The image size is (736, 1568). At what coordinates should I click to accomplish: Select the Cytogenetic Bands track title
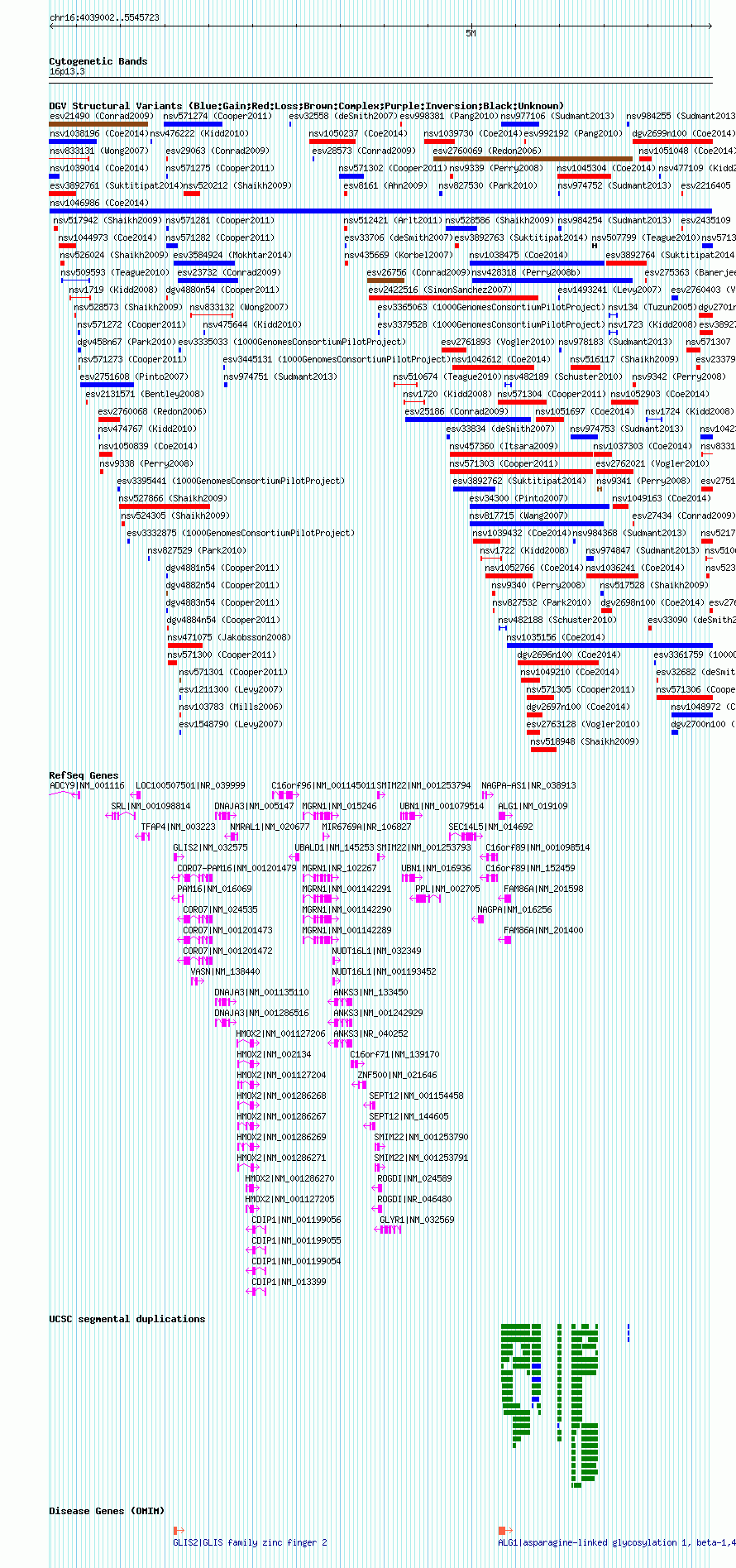[x=98, y=61]
